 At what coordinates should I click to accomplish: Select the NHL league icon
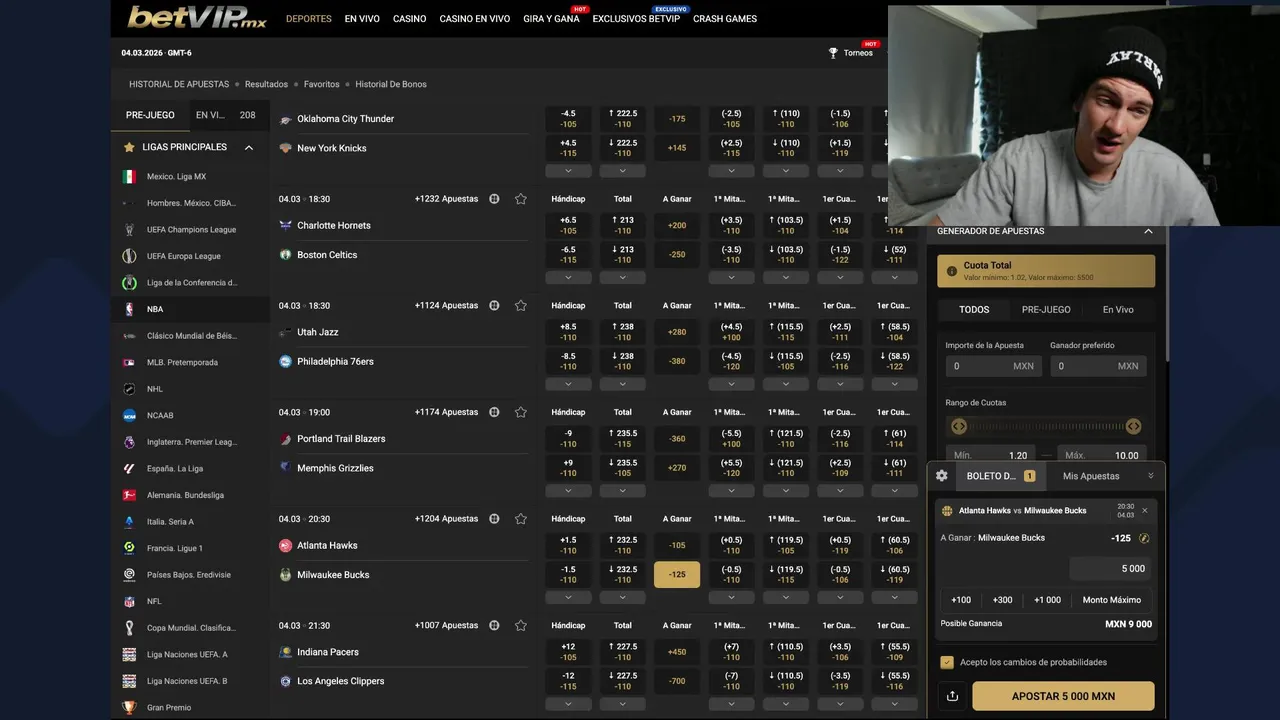pos(129,389)
